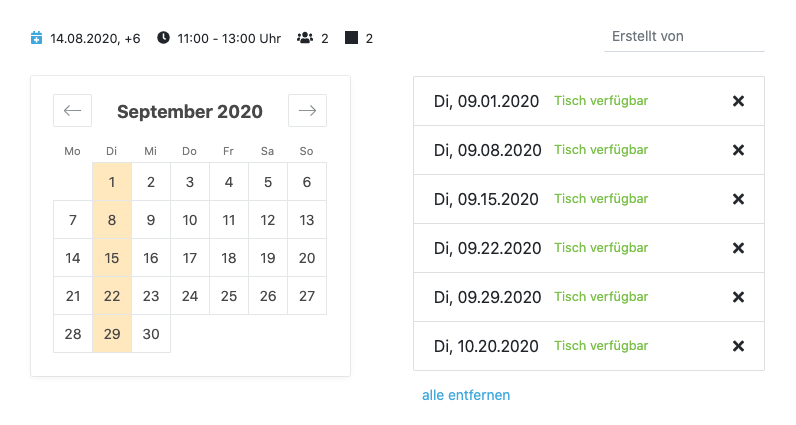Image resolution: width=796 pixels, height=425 pixels.
Task: Pick September 25 in the calendar
Action: [229, 296]
